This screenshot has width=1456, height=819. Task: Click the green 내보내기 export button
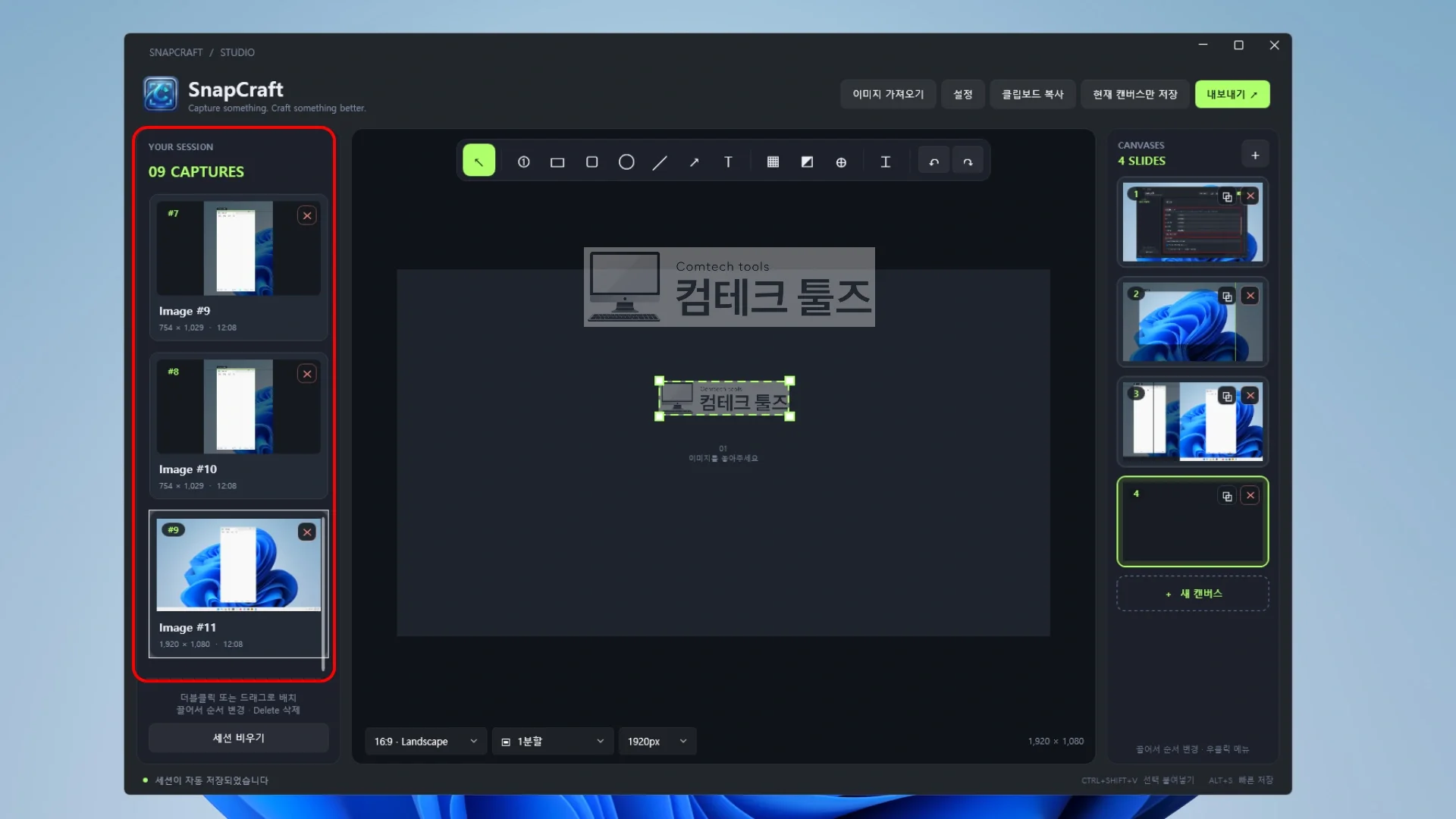pos(1232,94)
